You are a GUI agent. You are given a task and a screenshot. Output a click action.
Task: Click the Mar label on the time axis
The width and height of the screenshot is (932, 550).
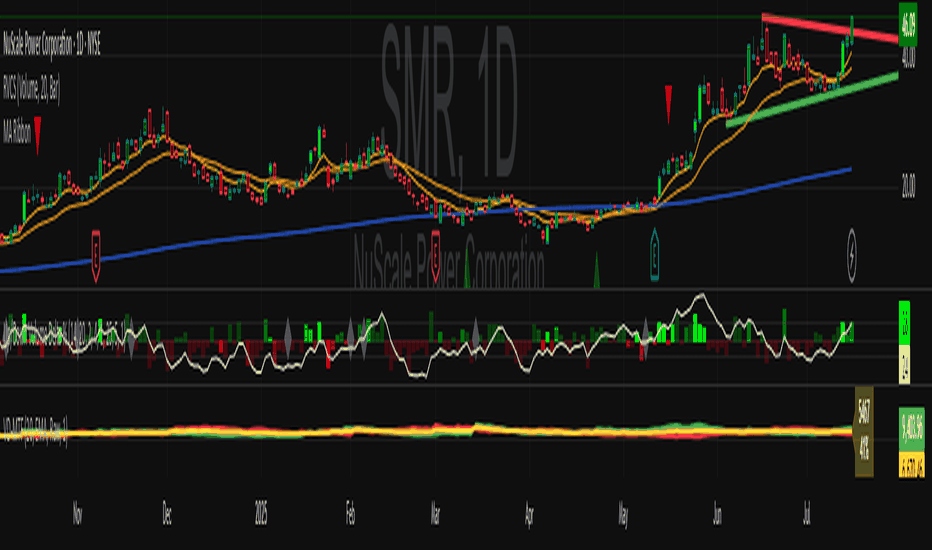(435, 514)
